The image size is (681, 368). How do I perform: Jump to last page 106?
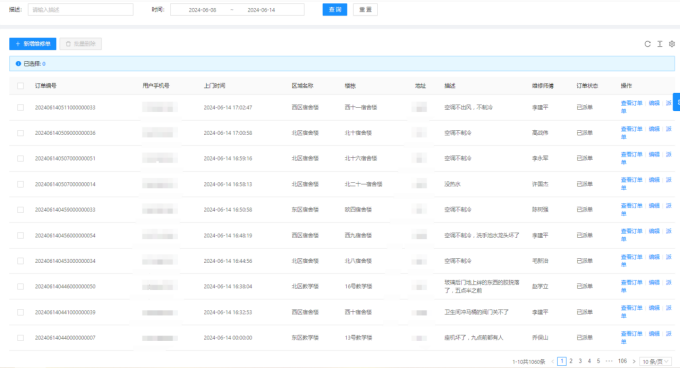pos(622,361)
